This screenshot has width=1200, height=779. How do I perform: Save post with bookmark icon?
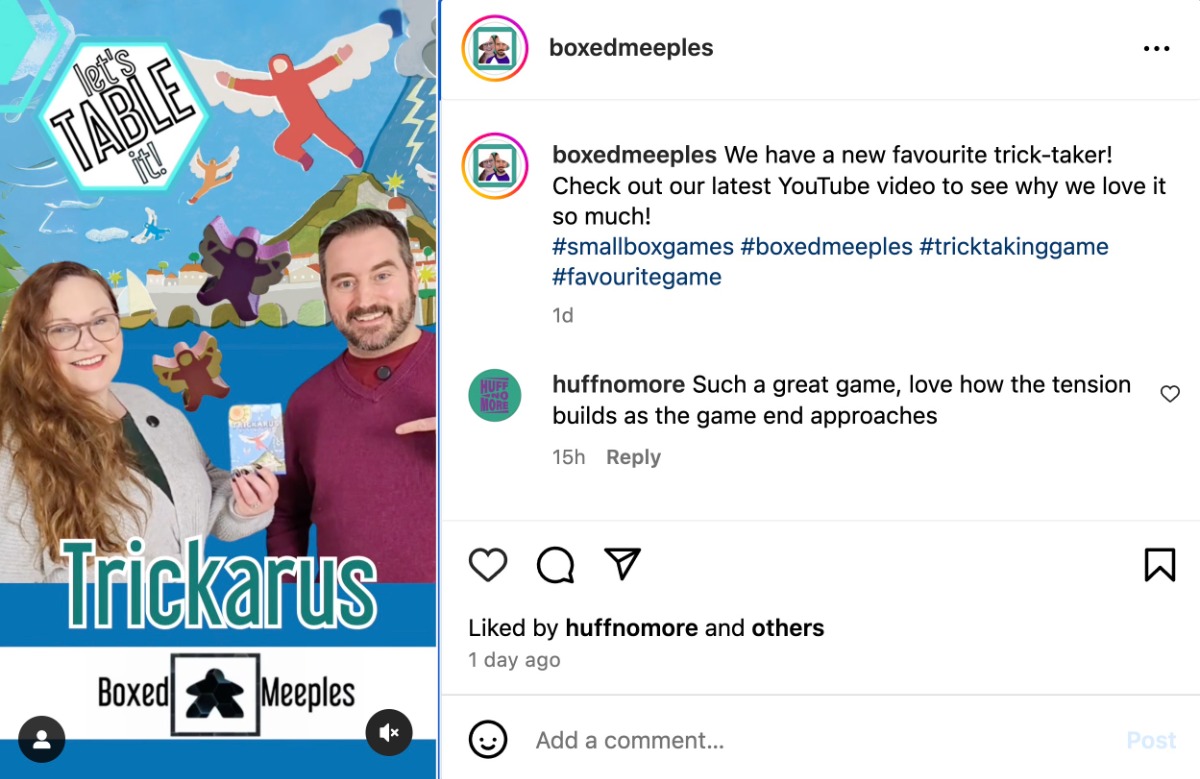coord(1159,565)
